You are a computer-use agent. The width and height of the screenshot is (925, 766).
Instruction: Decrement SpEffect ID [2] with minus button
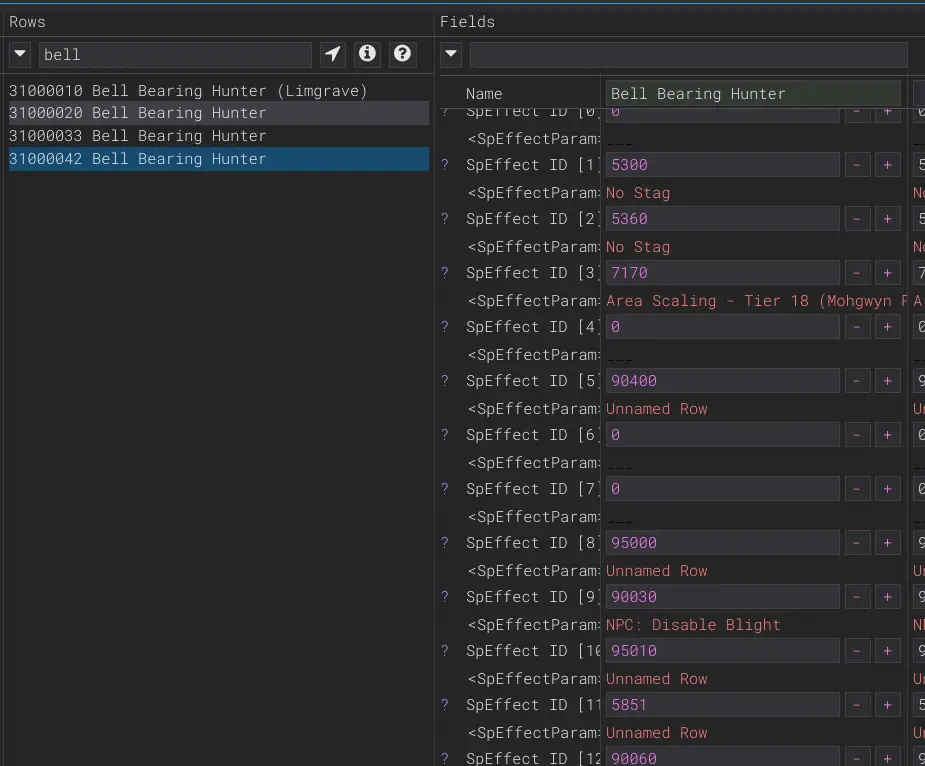pos(857,219)
